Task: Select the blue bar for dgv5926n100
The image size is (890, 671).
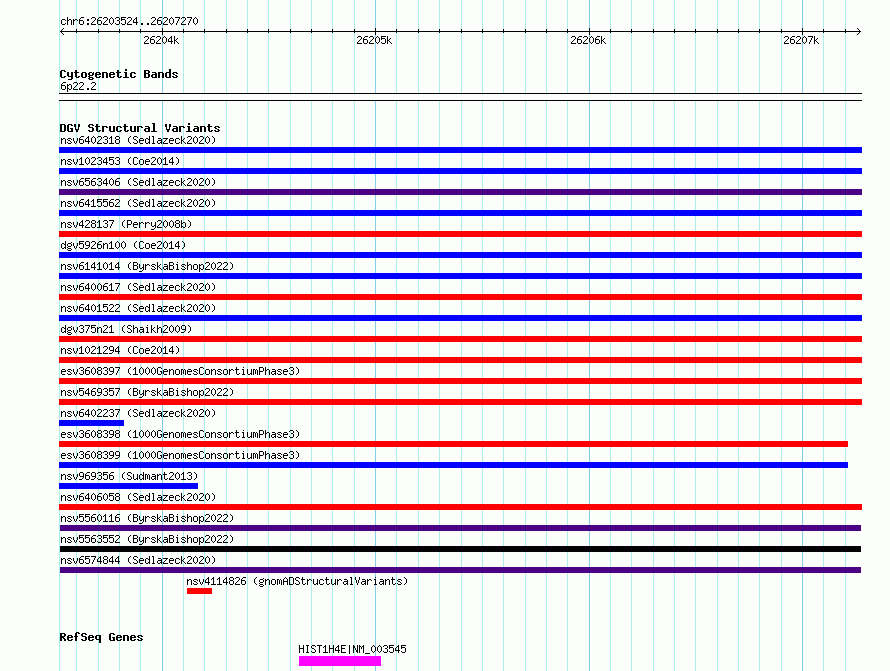Action: tap(460, 255)
